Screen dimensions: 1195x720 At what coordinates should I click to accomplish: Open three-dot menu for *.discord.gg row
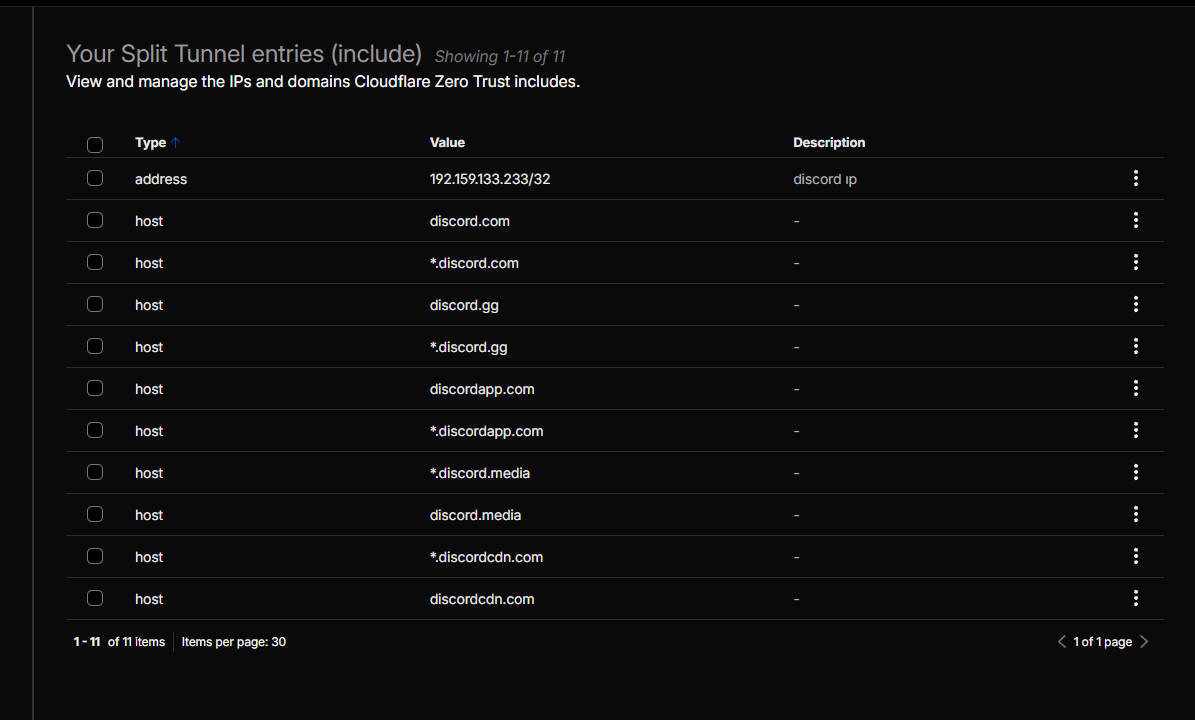click(1135, 347)
